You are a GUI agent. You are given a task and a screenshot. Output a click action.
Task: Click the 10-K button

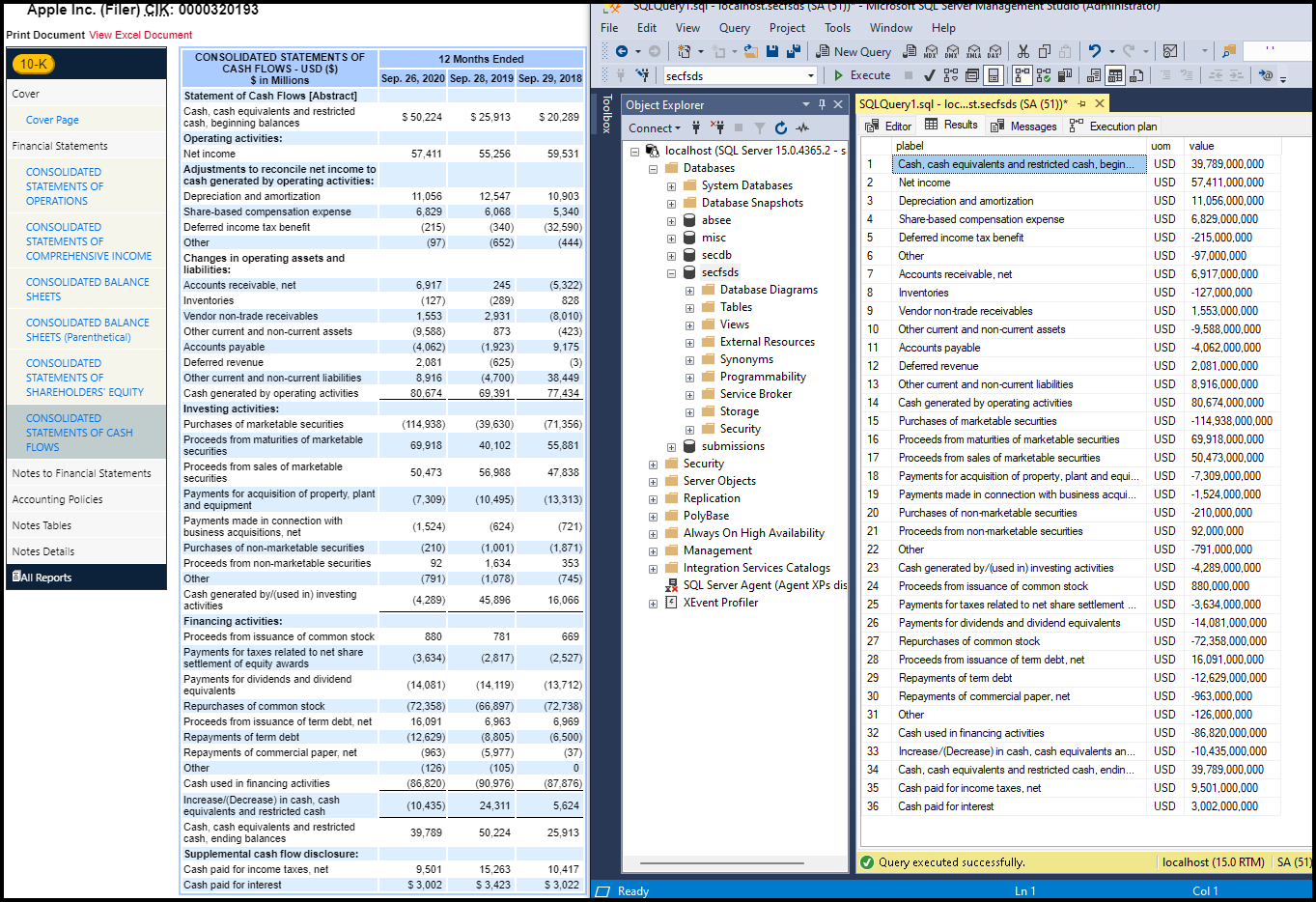click(x=33, y=64)
